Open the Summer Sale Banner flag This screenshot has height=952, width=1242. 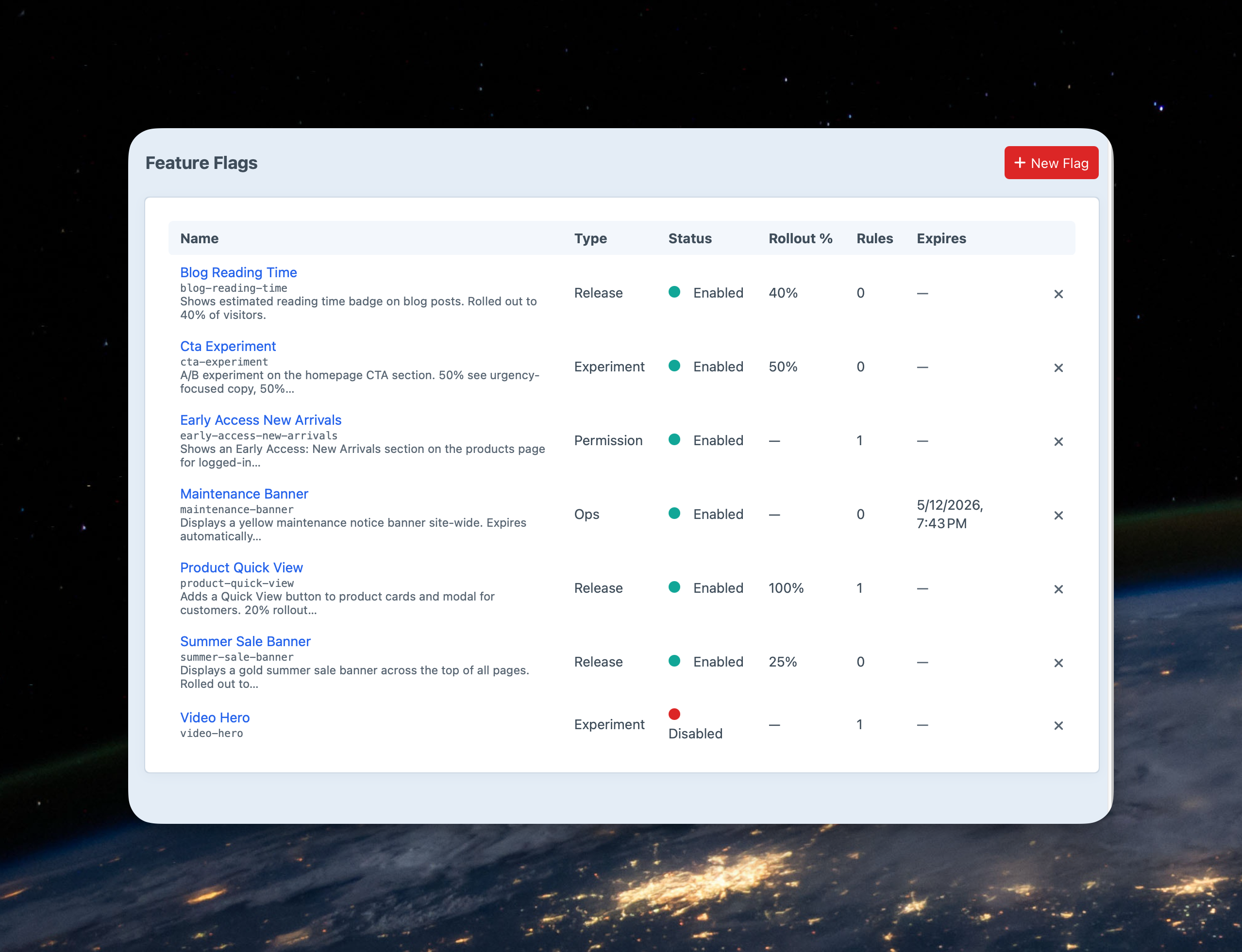pos(245,641)
